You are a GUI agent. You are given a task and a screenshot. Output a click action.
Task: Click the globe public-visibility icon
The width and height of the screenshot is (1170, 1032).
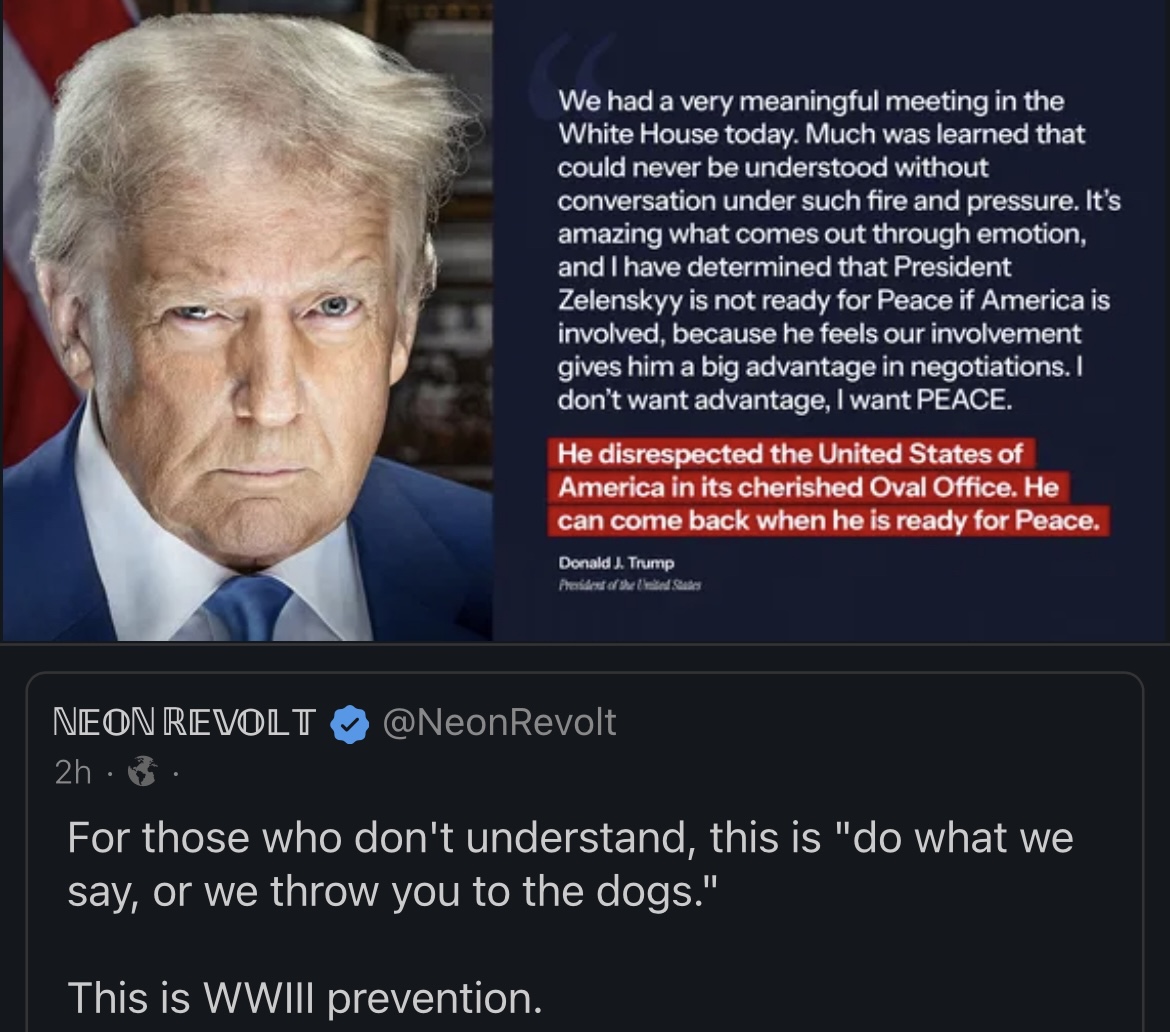tap(142, 772)
